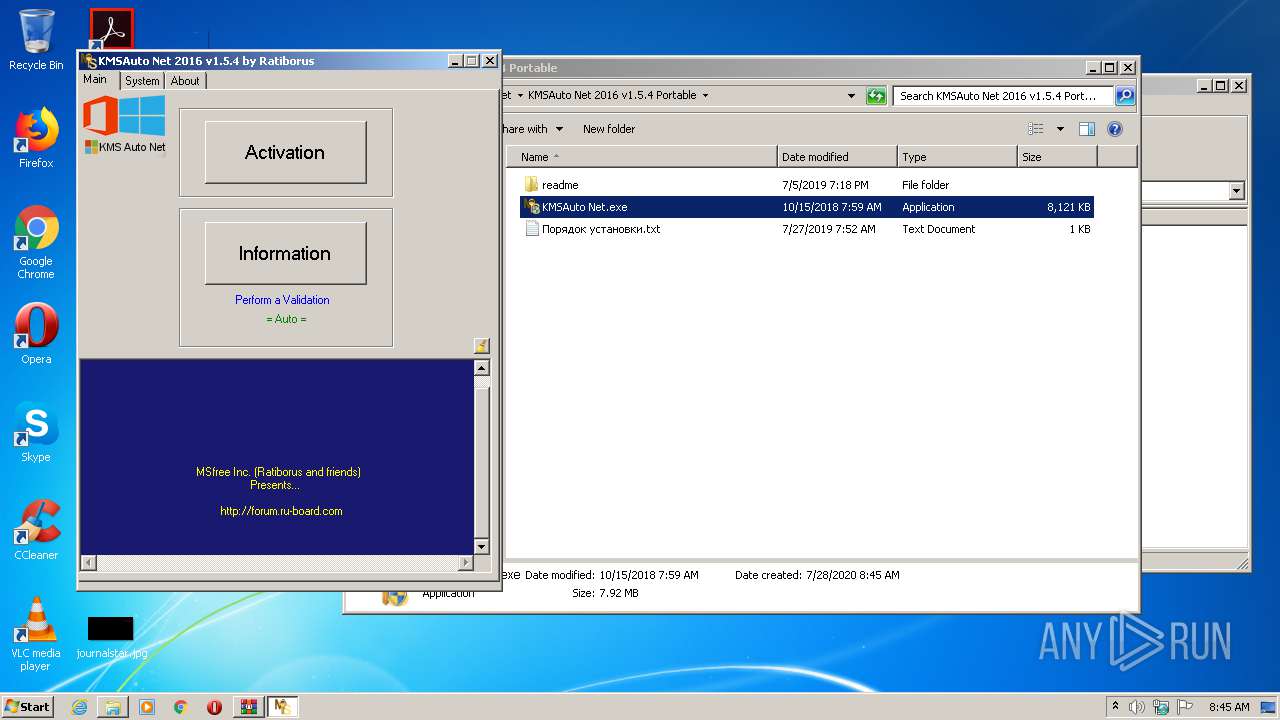Click the clock showing 8:45 AM

[x=1229, y=707]
